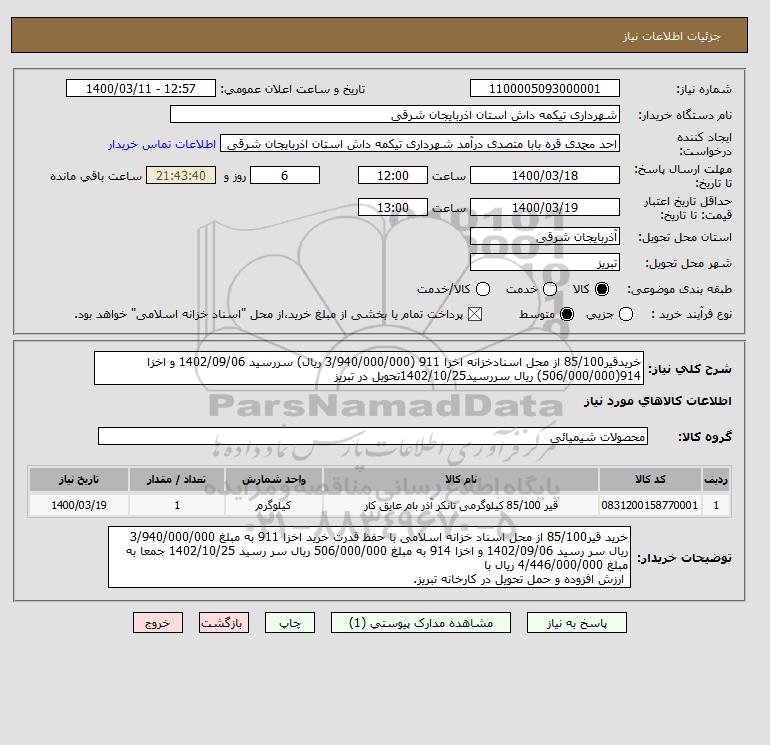Click the general need description text box
This screenshot has height=745, width=770.
point(369,368)
